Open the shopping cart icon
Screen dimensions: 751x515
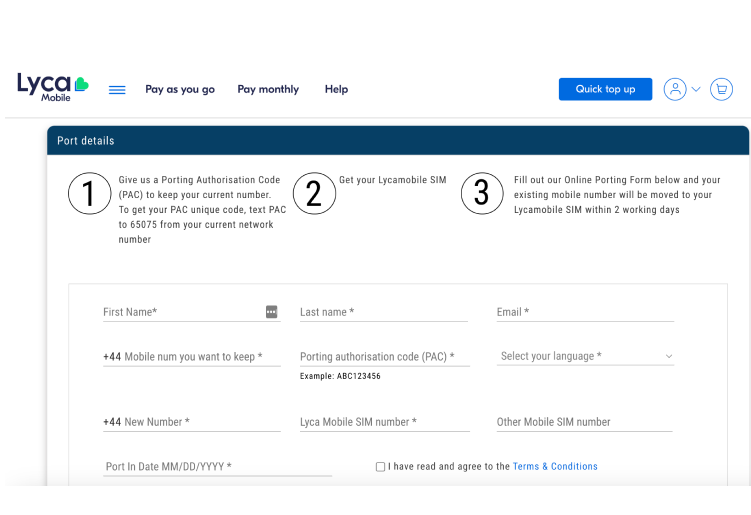pos(721,89)
